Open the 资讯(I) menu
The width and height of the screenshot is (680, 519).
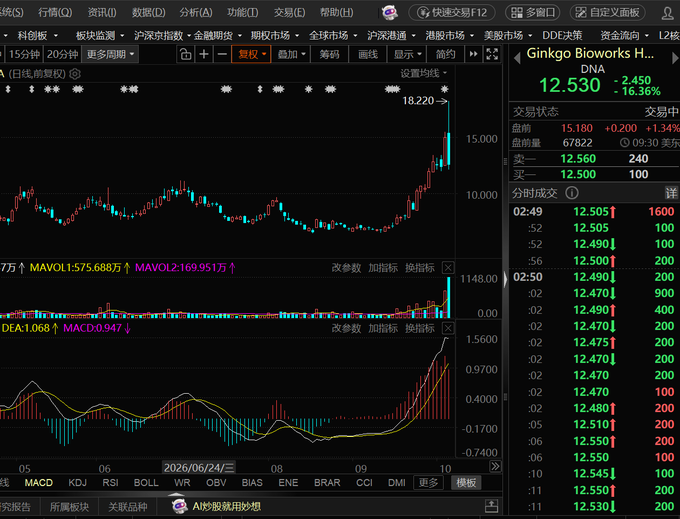tap(102, 13)
